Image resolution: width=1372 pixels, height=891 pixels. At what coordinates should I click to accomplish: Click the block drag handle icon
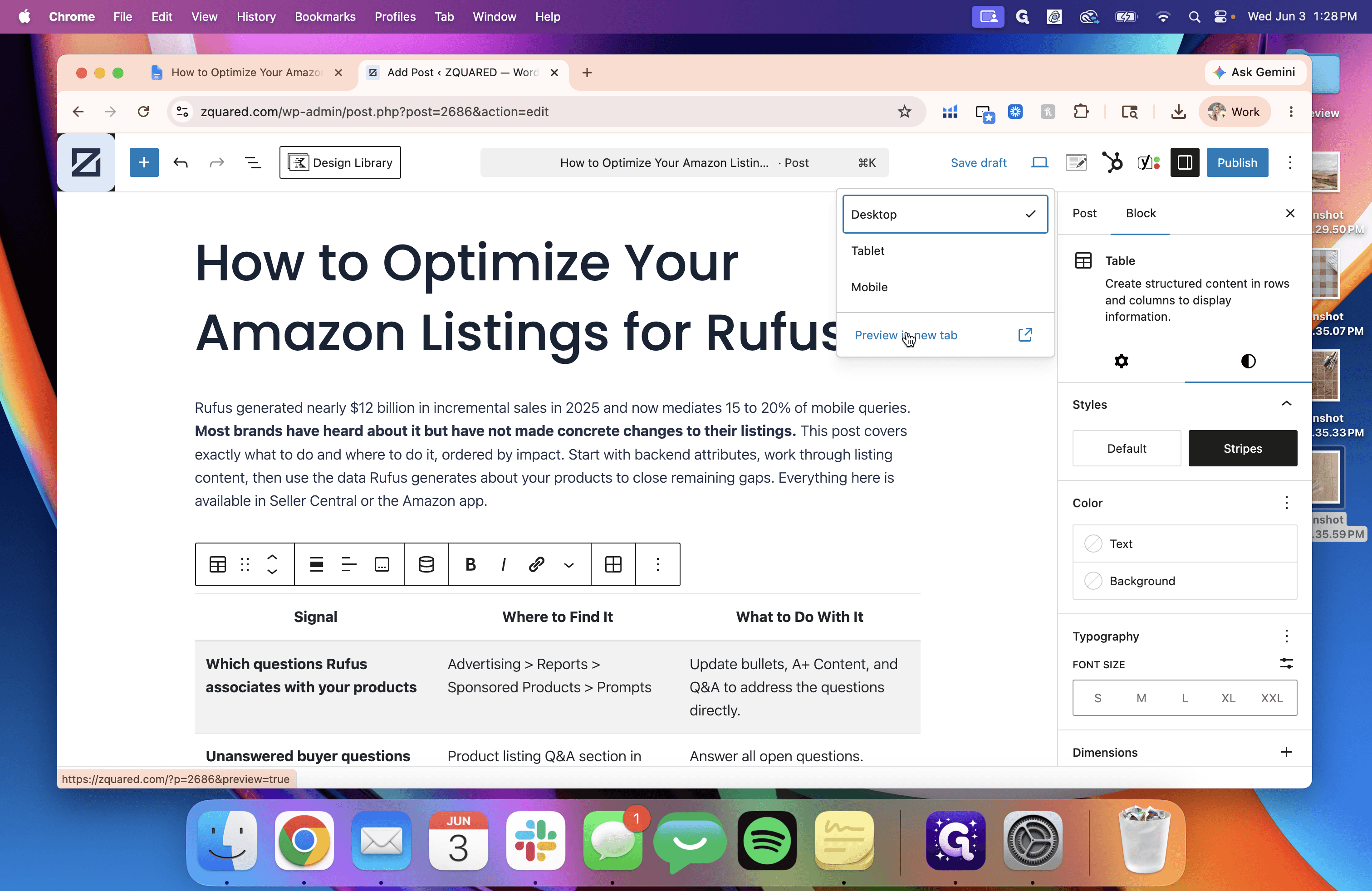pyautogui.click(x=245, y=564)
